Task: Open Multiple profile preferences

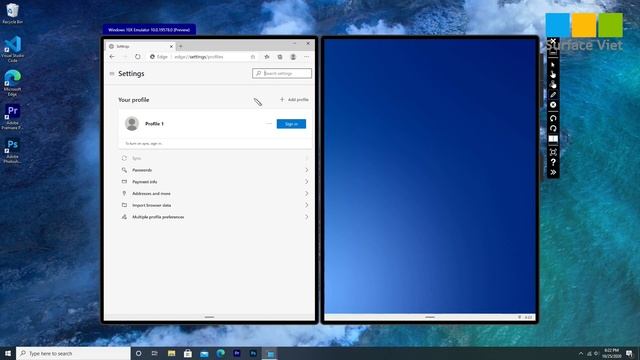Action: pyautogui.click(x=215, y=217)
